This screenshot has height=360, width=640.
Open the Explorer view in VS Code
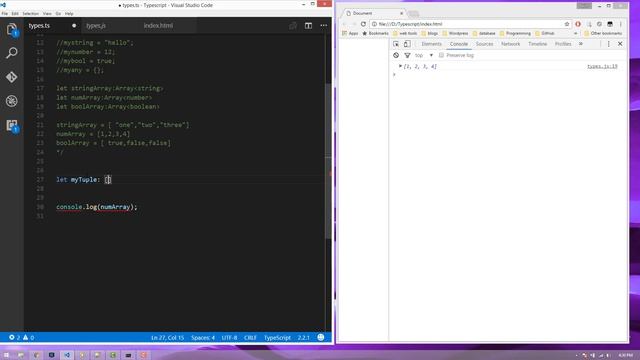(x=12, y=29)
